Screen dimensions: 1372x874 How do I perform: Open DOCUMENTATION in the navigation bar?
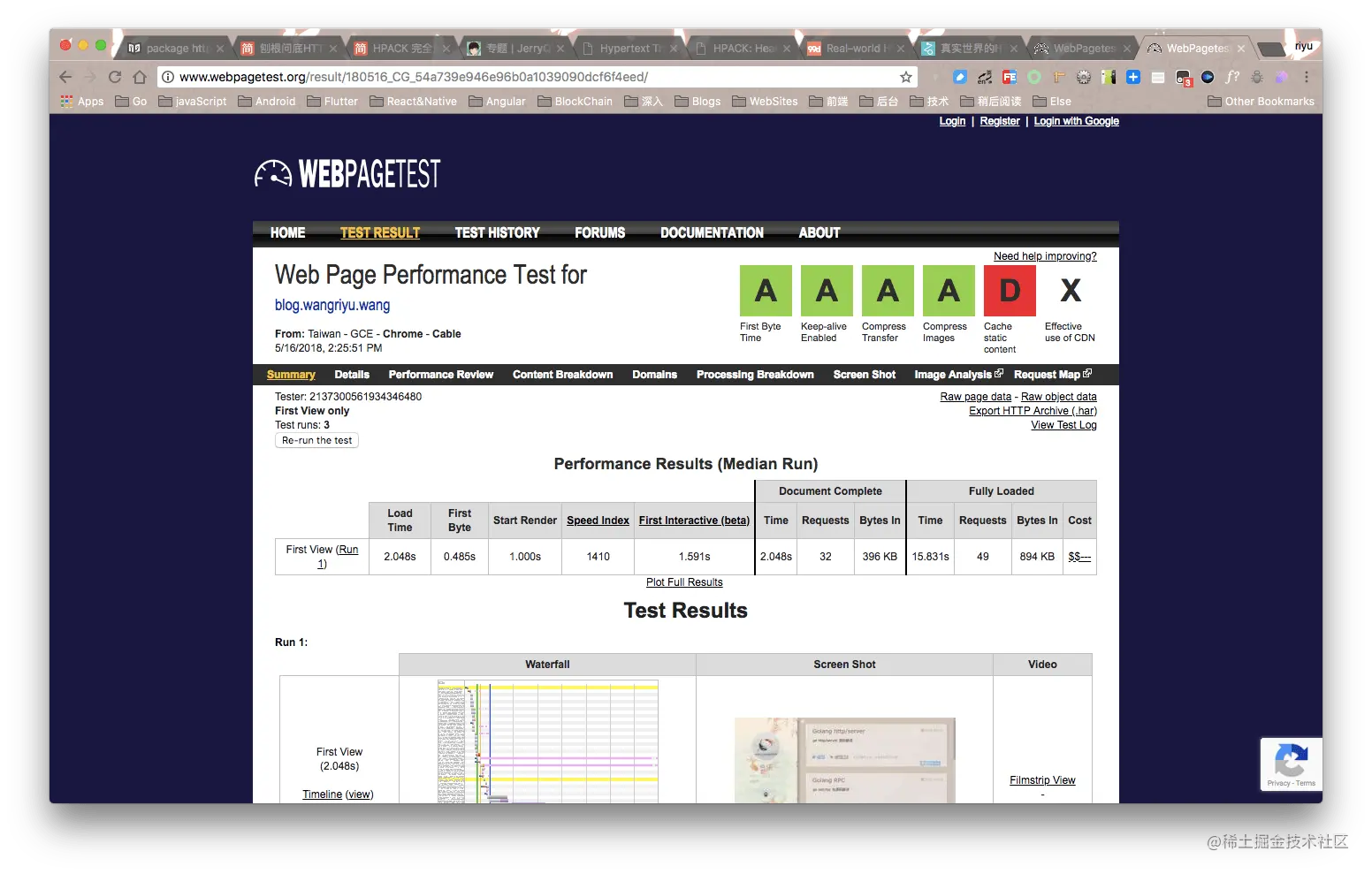[x=713, y=233]
